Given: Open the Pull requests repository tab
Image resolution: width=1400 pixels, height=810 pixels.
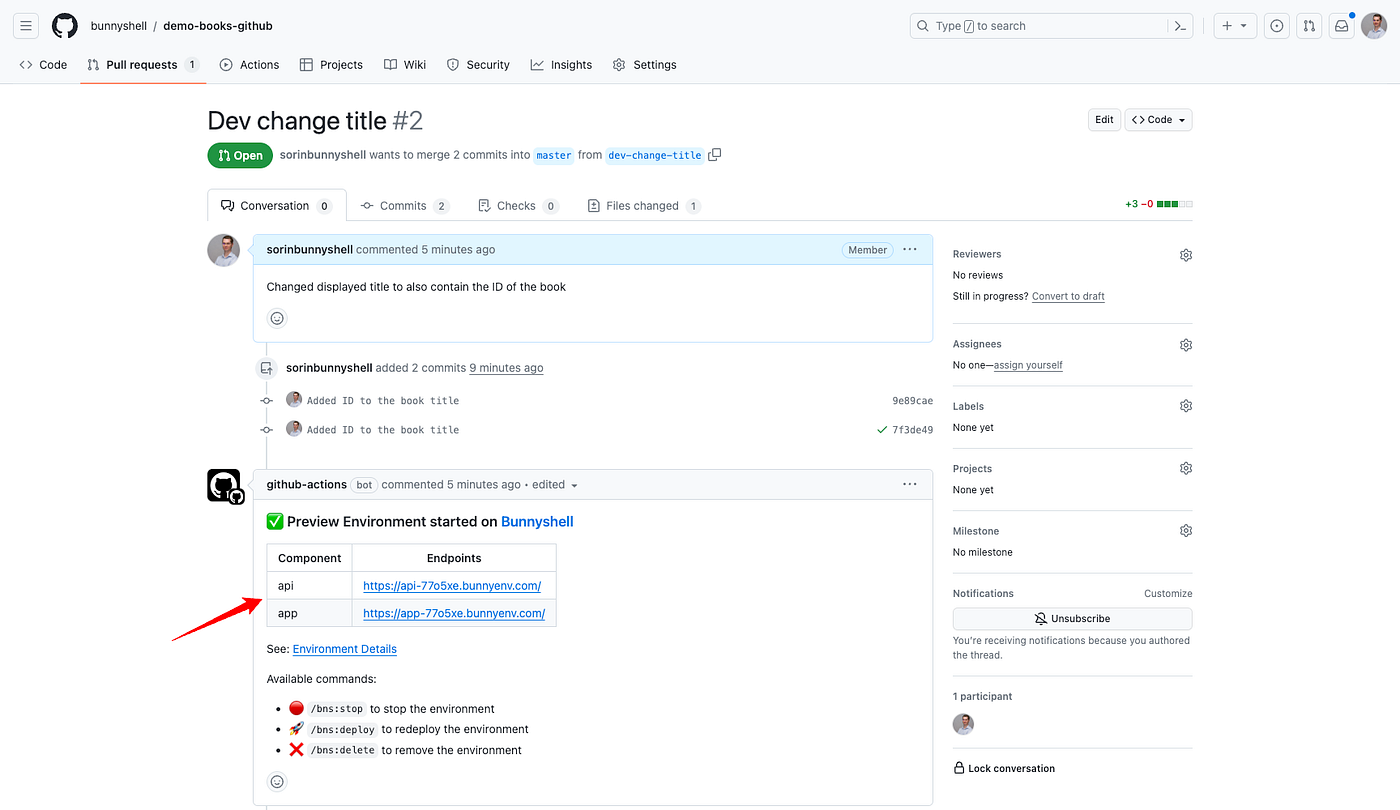Looking at the screenshot, I should click(x=142, y=65).
